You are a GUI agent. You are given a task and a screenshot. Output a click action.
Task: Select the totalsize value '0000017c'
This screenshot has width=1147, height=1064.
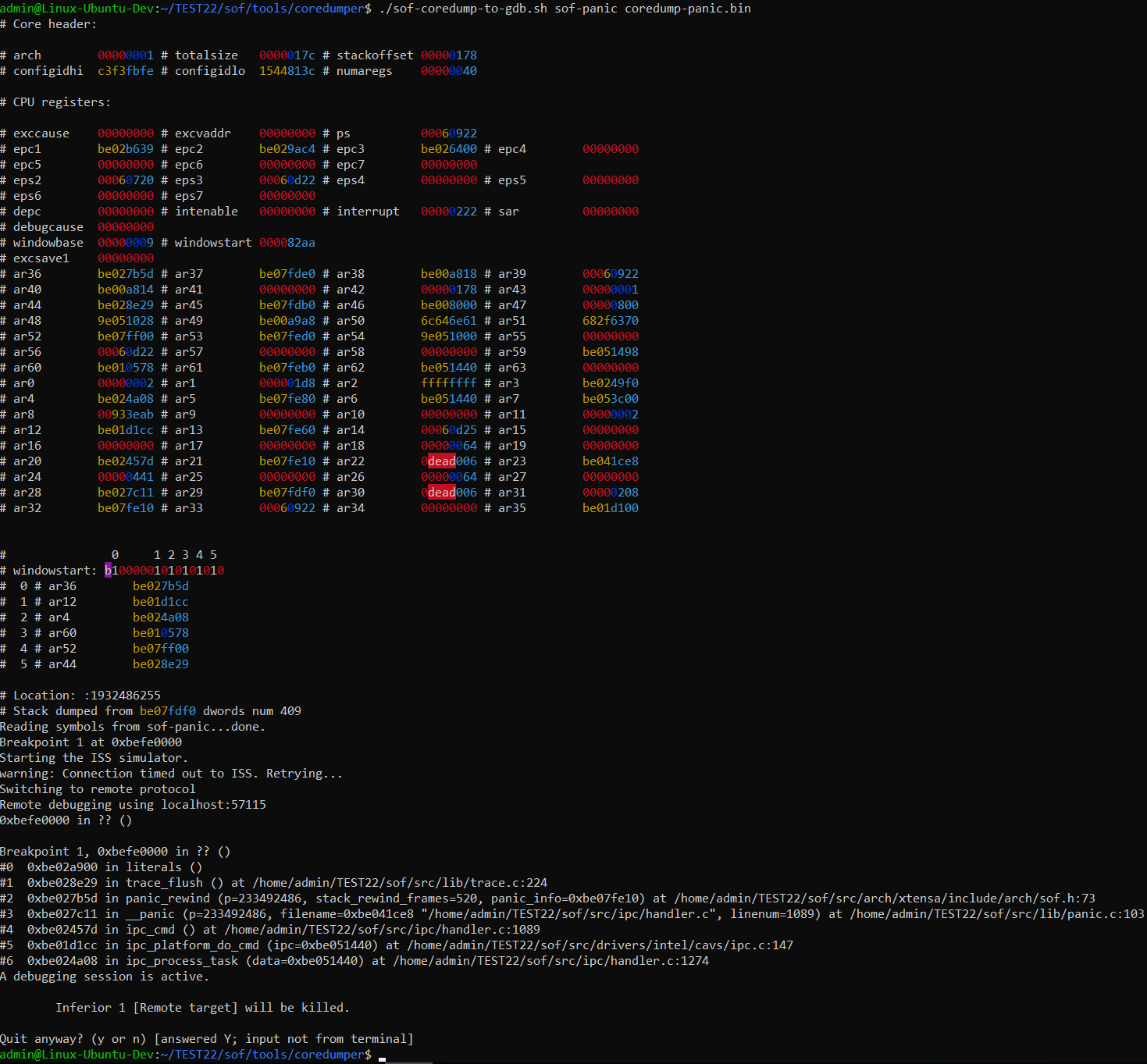(287, 55)
